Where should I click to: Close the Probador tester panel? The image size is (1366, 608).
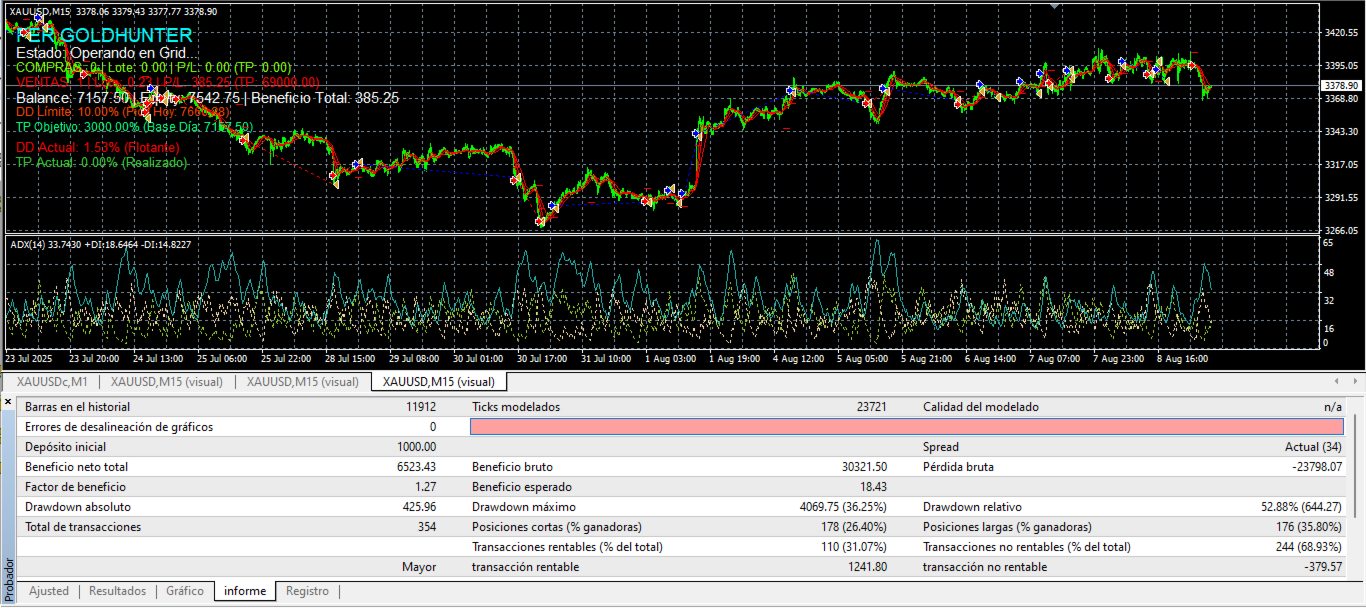pos(8,402)
